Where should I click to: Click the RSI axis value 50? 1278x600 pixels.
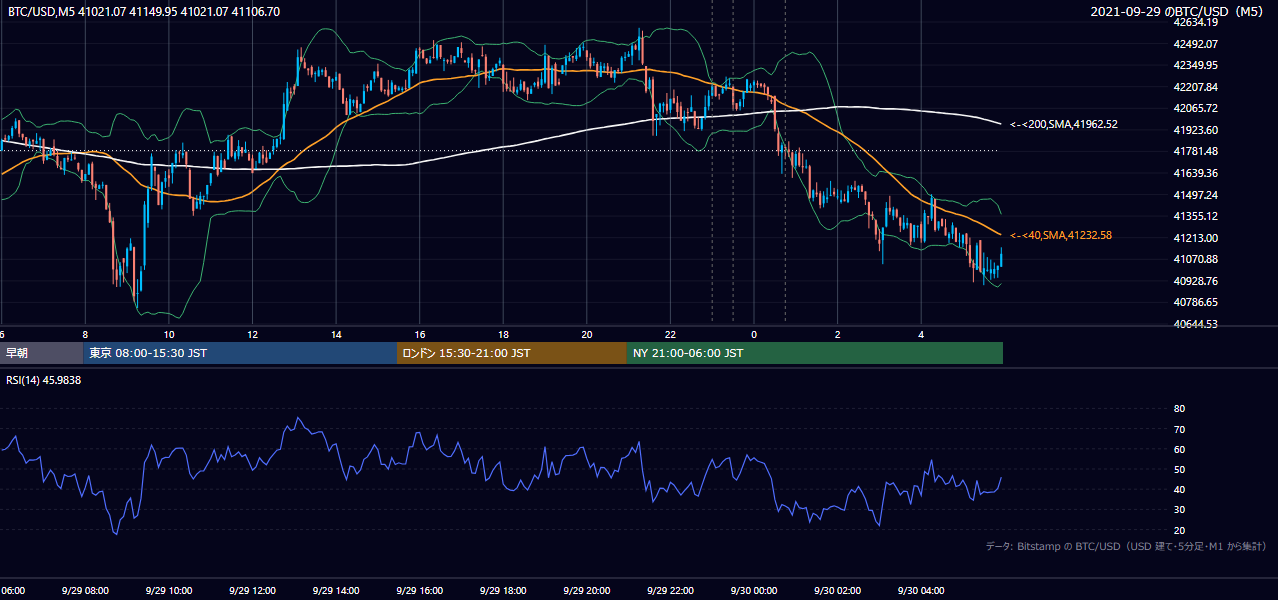tap(1179, 469)
